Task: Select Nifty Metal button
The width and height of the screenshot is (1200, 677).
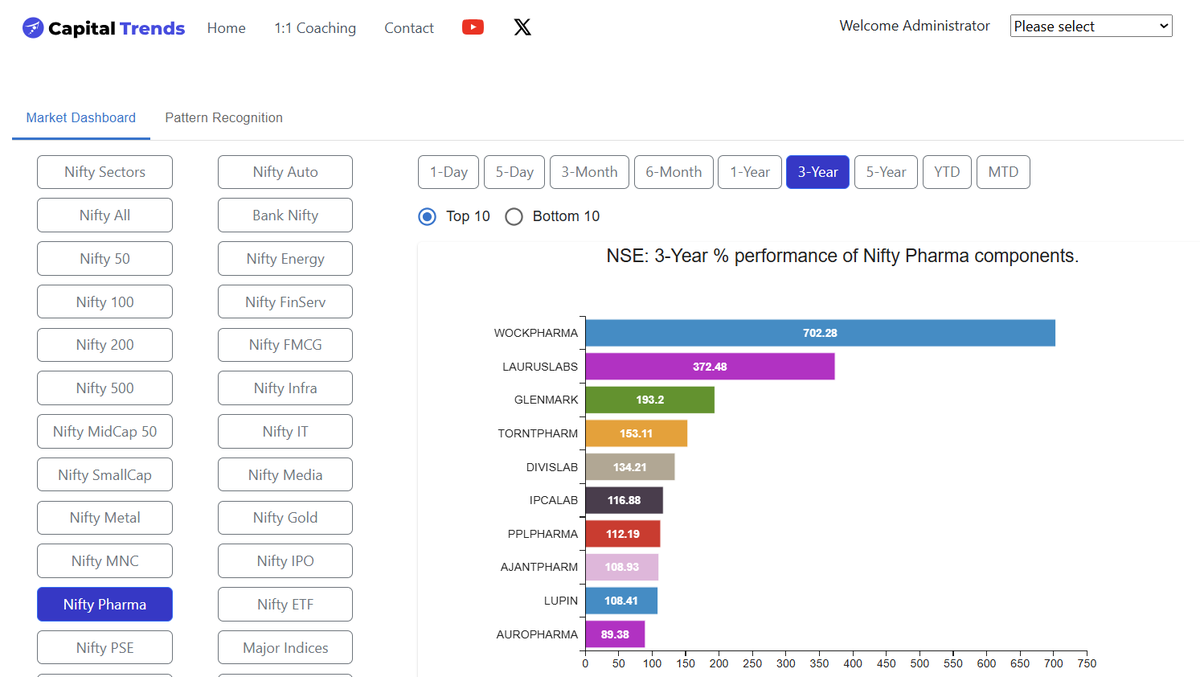Action: tap(105, 518)
